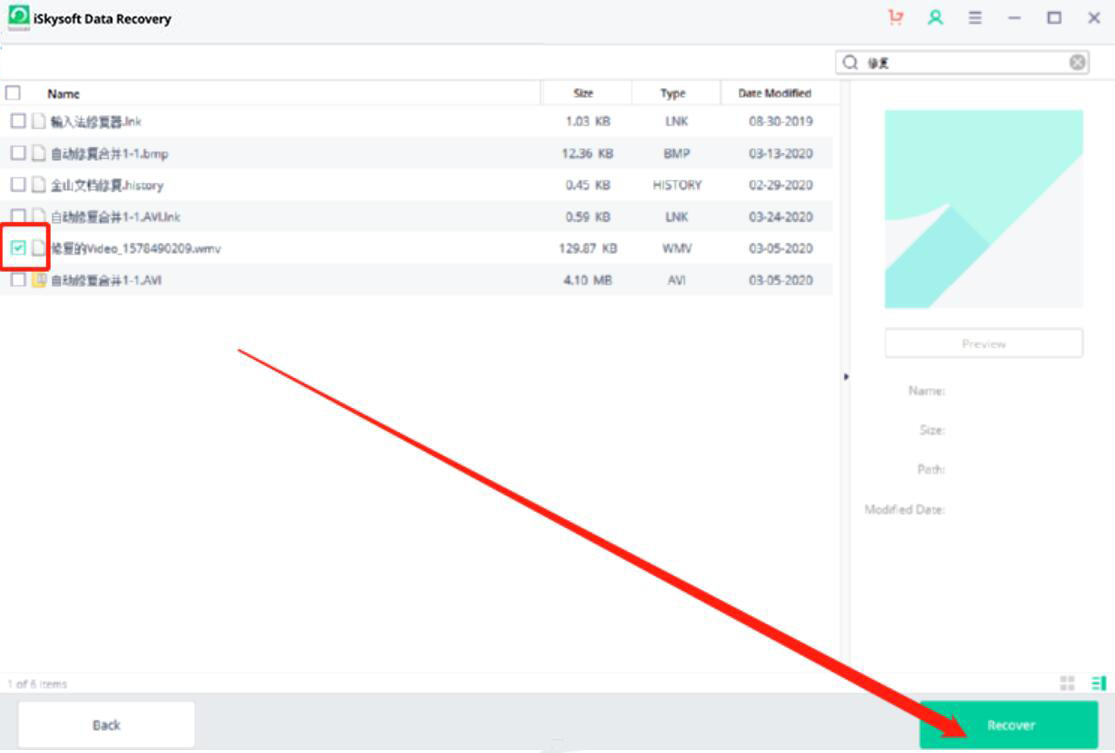Click the 03-24-2020 date cell
This screenshot has width=1115, height=753.
click(x=780, y=216)
